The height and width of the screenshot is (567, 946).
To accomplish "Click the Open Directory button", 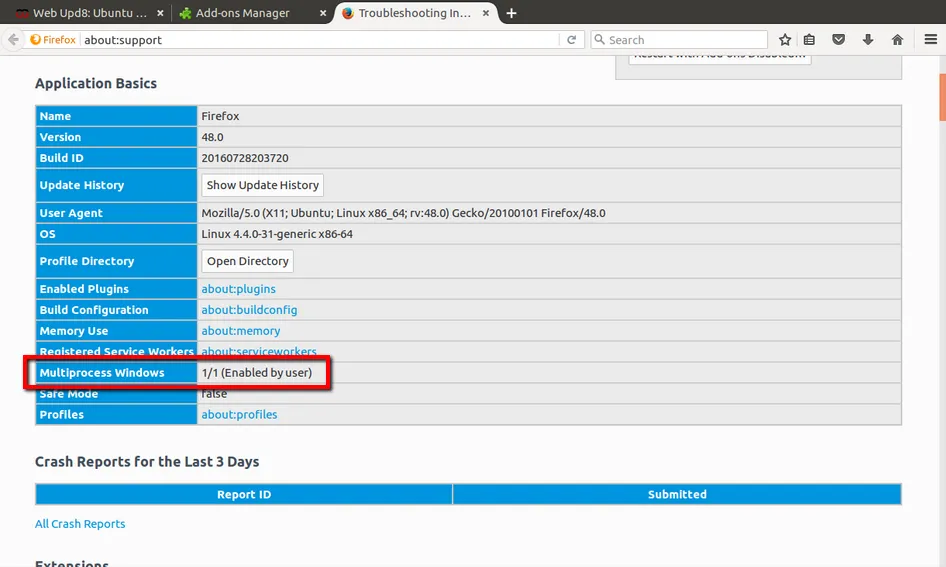I will (247, 261).
